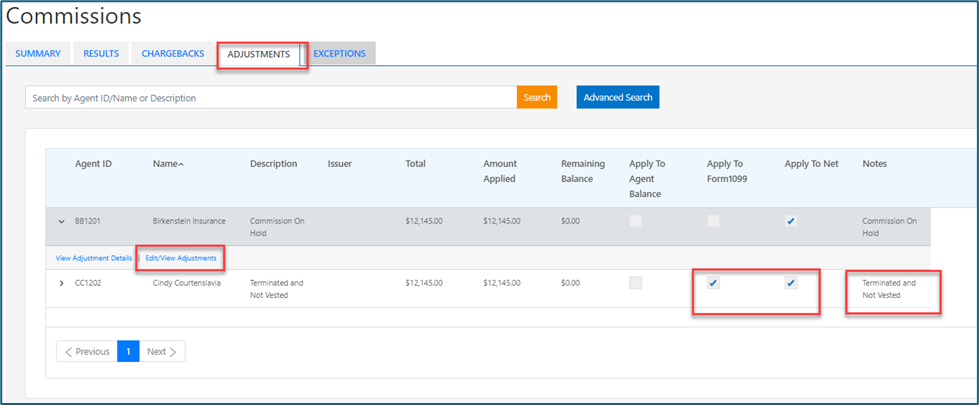Screen dimensions: 979x405
Task: Sort by Name column header
Action: (167, 164)
